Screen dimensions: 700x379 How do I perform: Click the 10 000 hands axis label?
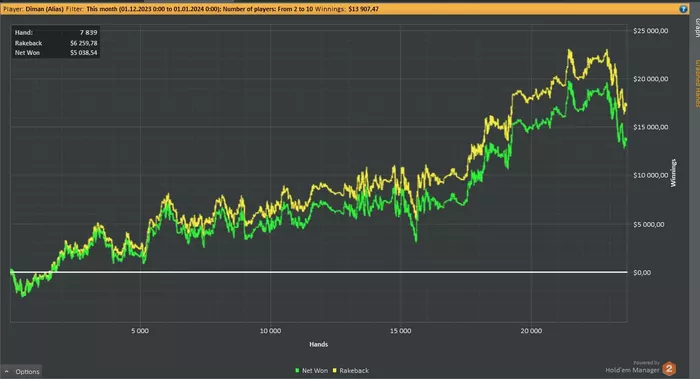(x=271, y=331)
